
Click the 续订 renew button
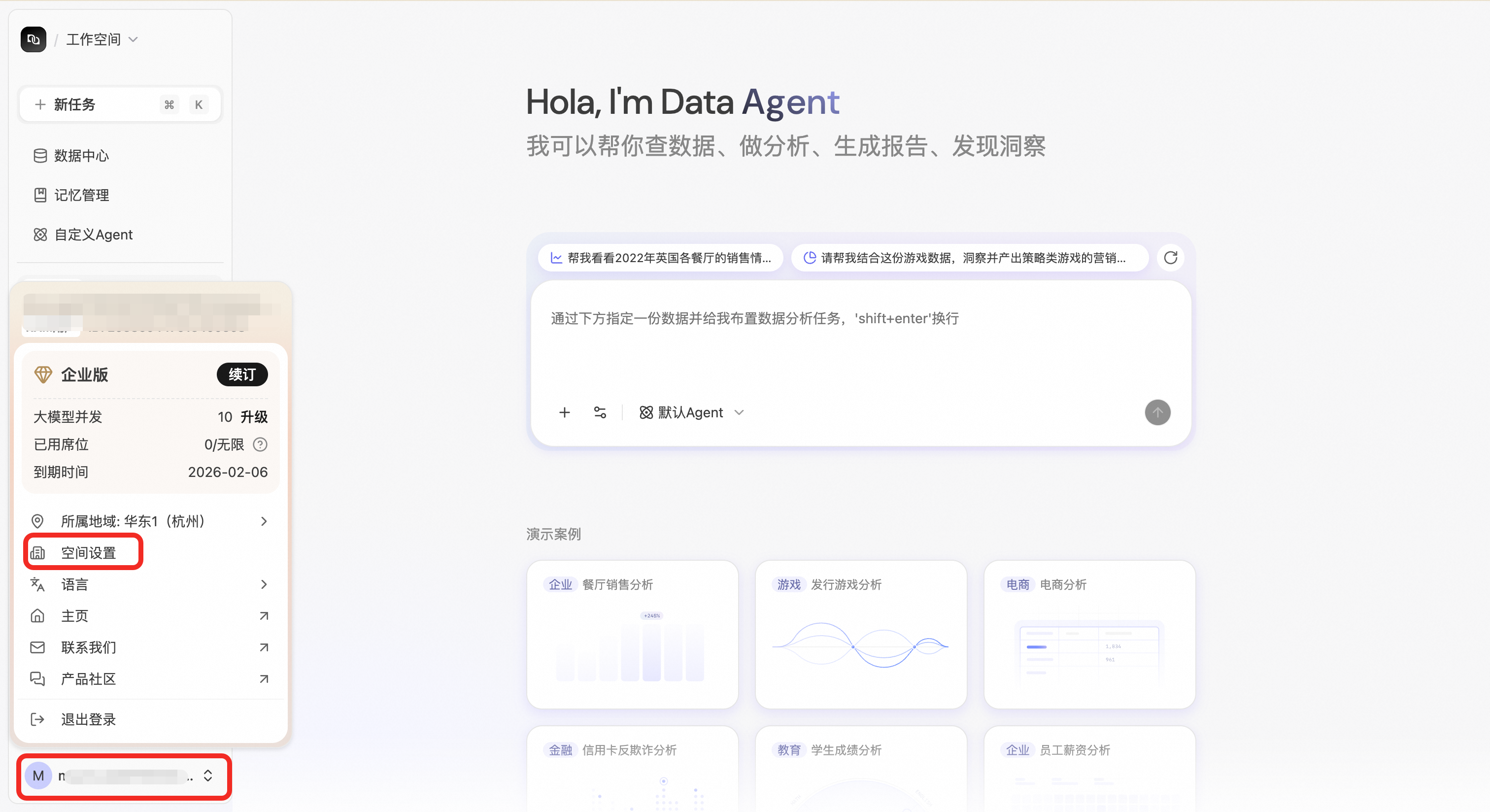pyautogui.click(x=242, y=375)
